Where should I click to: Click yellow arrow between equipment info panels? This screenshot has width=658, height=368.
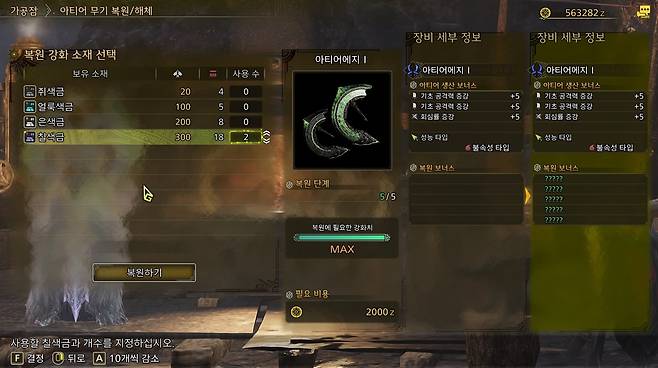click(527, 196)
